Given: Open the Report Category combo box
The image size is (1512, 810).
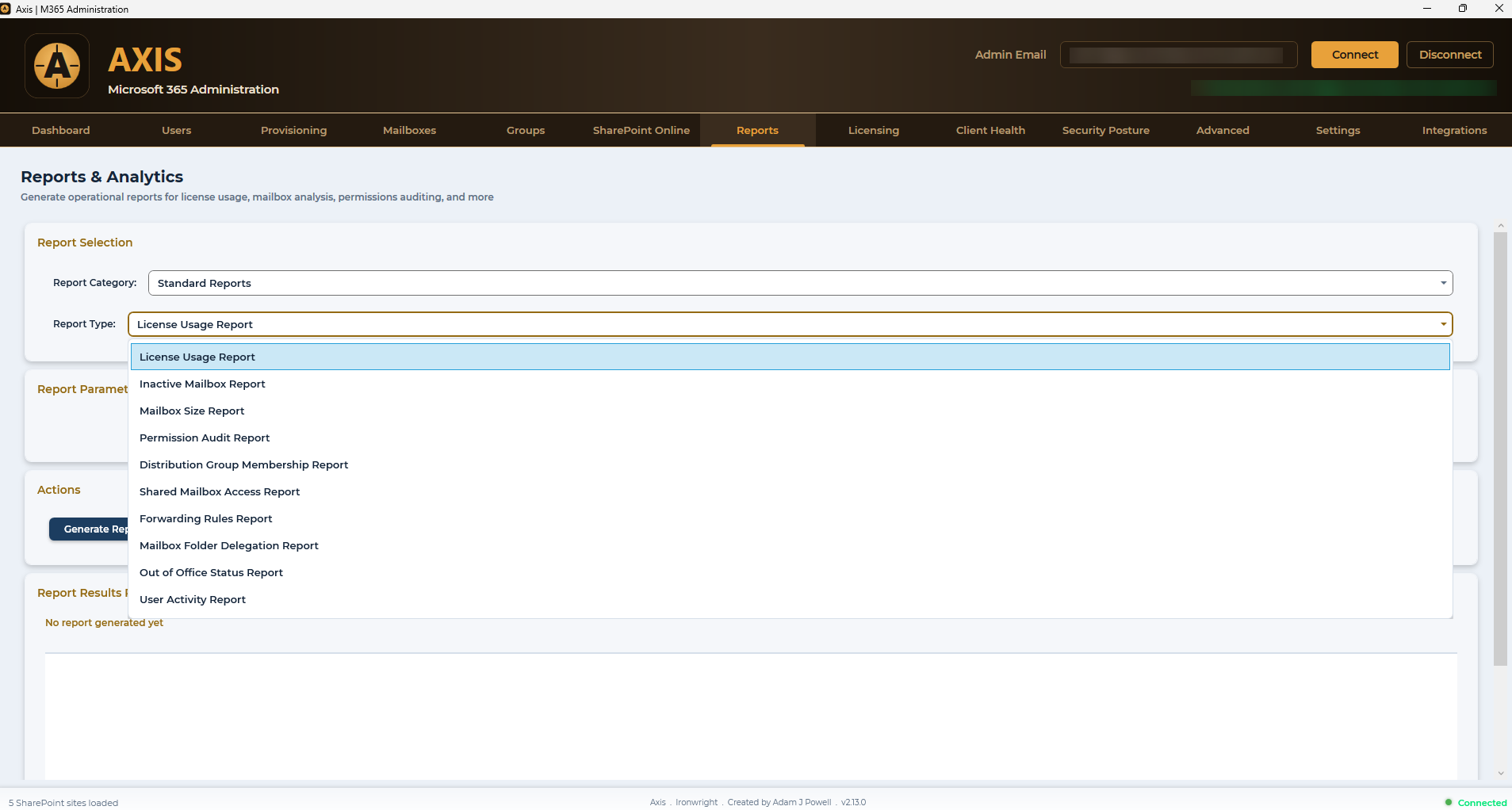Looking at the screenshot, I should tap(800, 283).
